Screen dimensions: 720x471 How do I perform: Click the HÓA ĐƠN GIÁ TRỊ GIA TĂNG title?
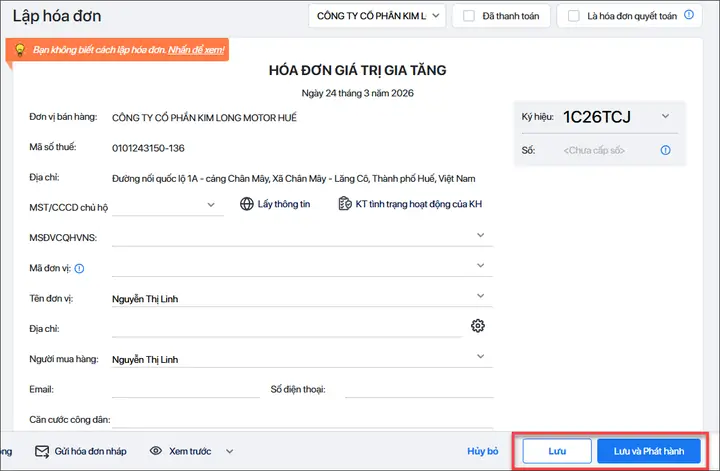[x=357, y=70]
